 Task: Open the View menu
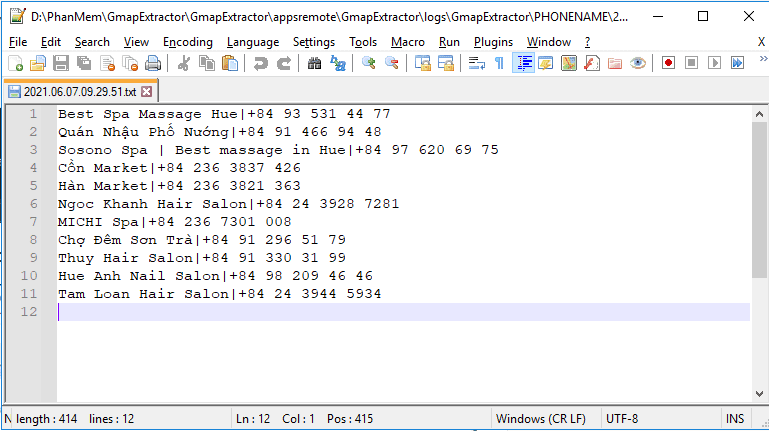coord(136,42)
